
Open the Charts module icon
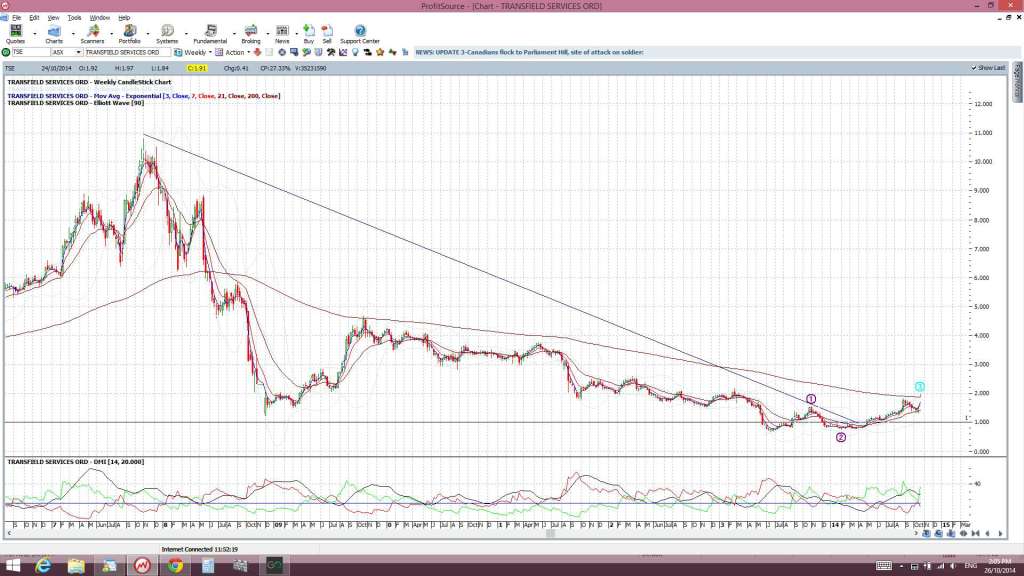(54, 31)
